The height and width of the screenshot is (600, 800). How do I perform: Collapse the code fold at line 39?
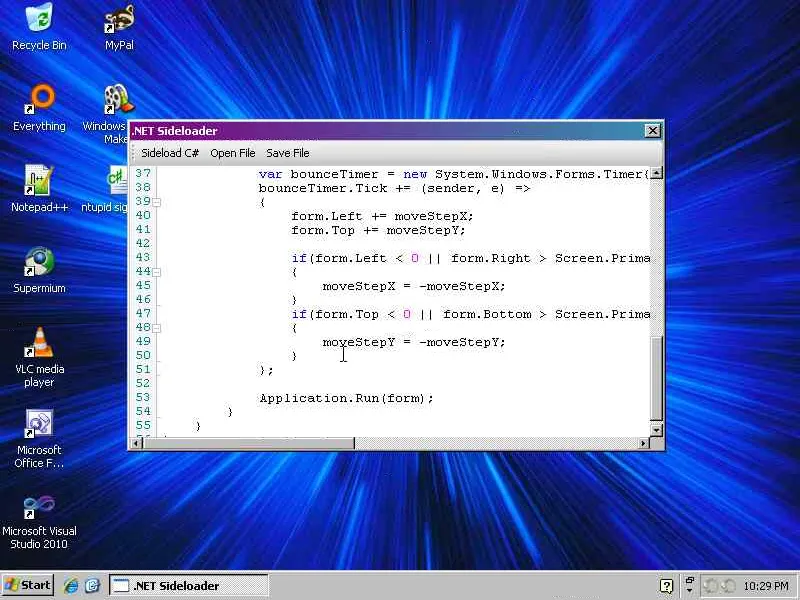click(157, 203)
